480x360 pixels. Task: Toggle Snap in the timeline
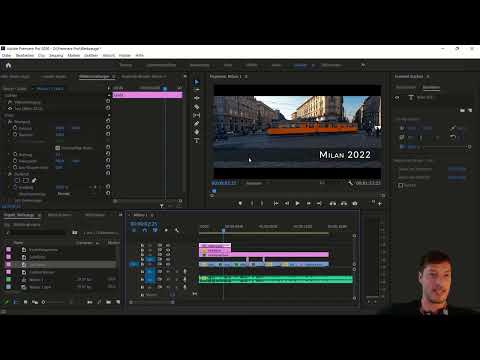(145, 230)
